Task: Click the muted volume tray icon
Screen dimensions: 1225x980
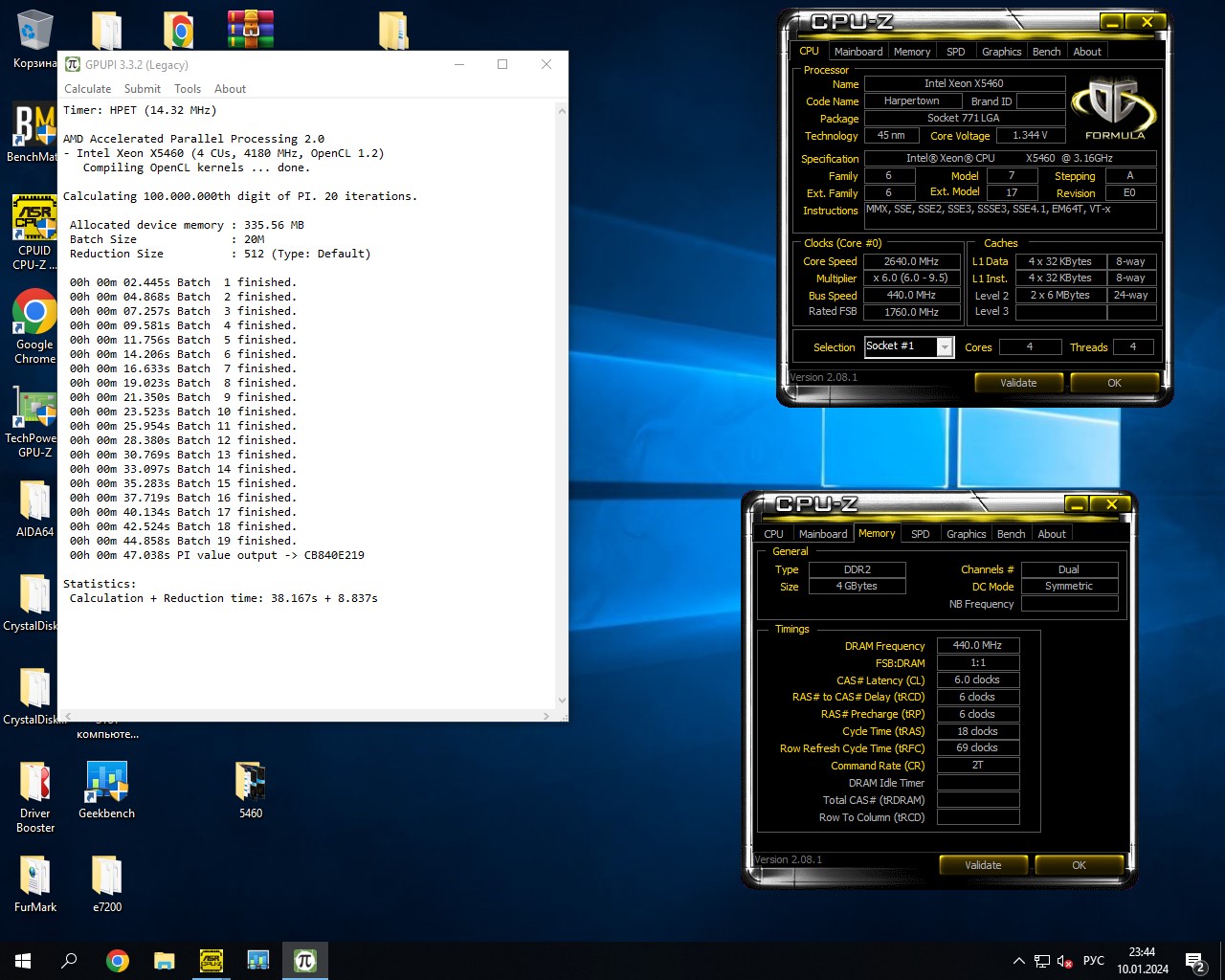Action: [x=1065, y=961]
